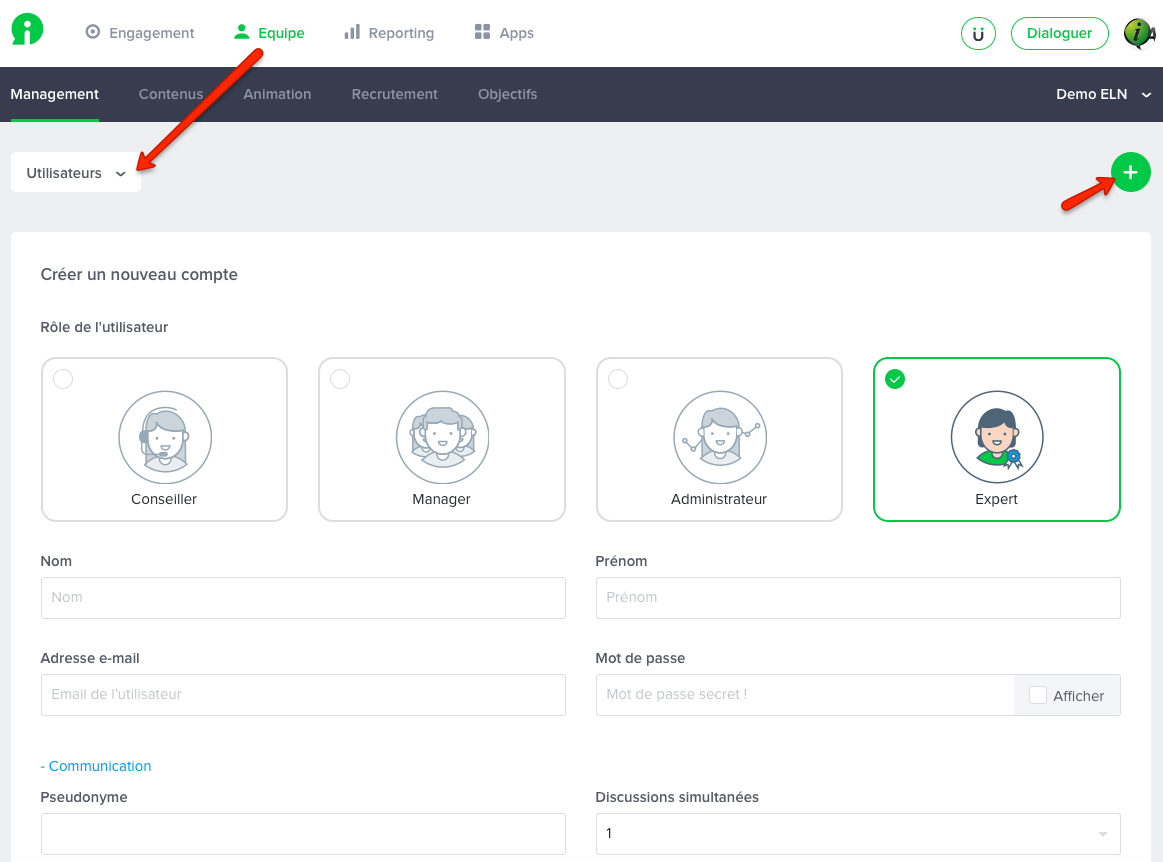Screen dimensions: 1163x862
Task: Open the Apps menu
Action: [504, 33]
